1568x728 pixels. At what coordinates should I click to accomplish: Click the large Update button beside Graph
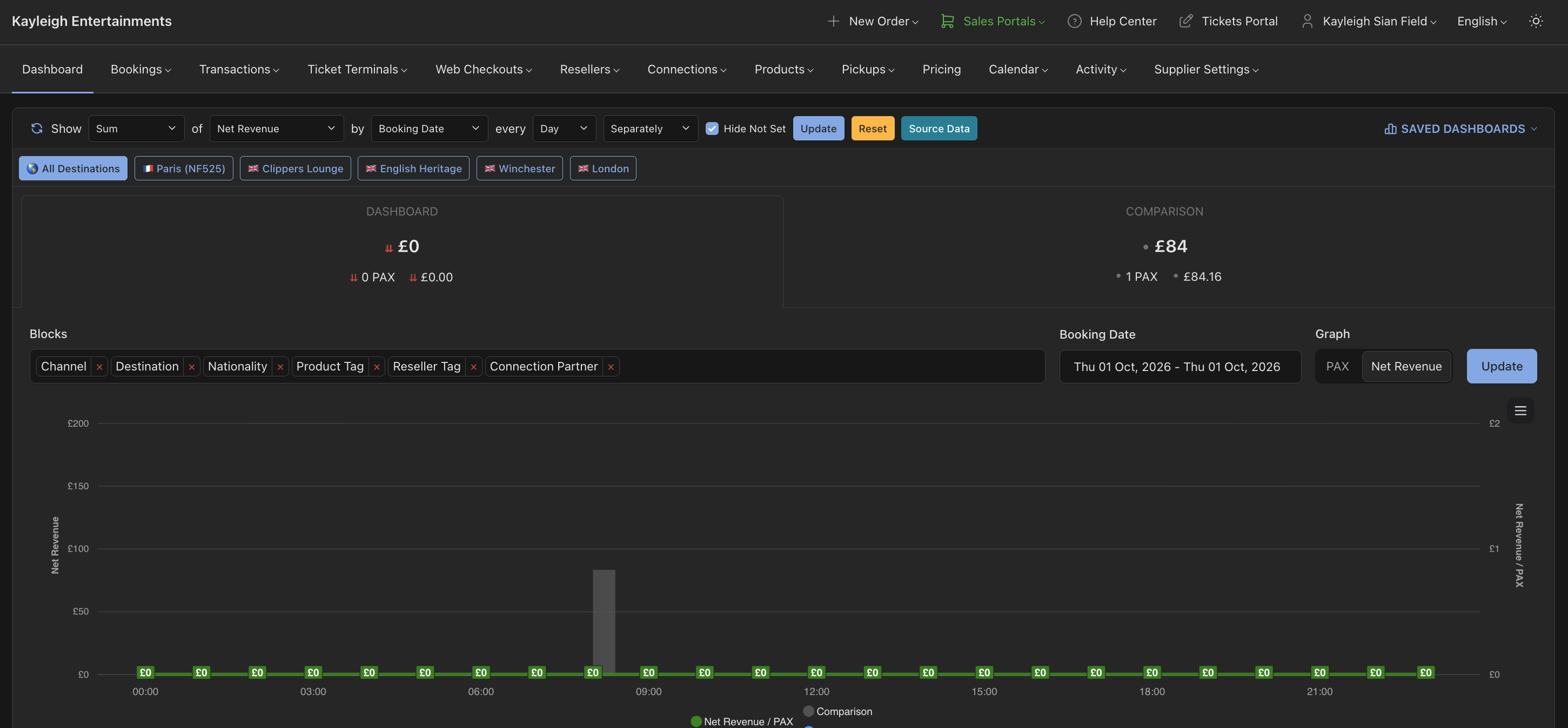1501,366
